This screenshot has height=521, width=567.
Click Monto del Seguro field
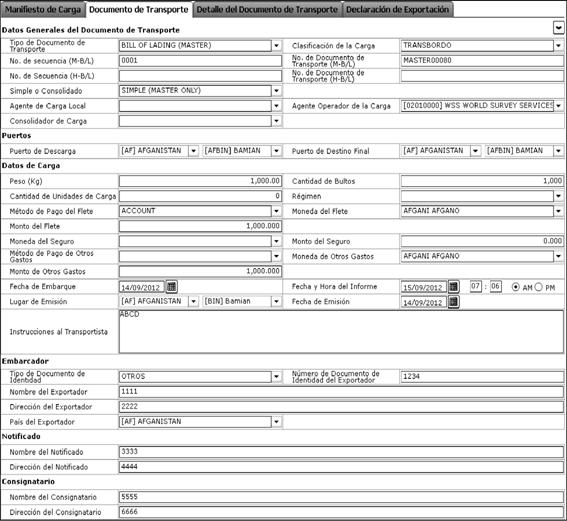click(x=482, y=241)
